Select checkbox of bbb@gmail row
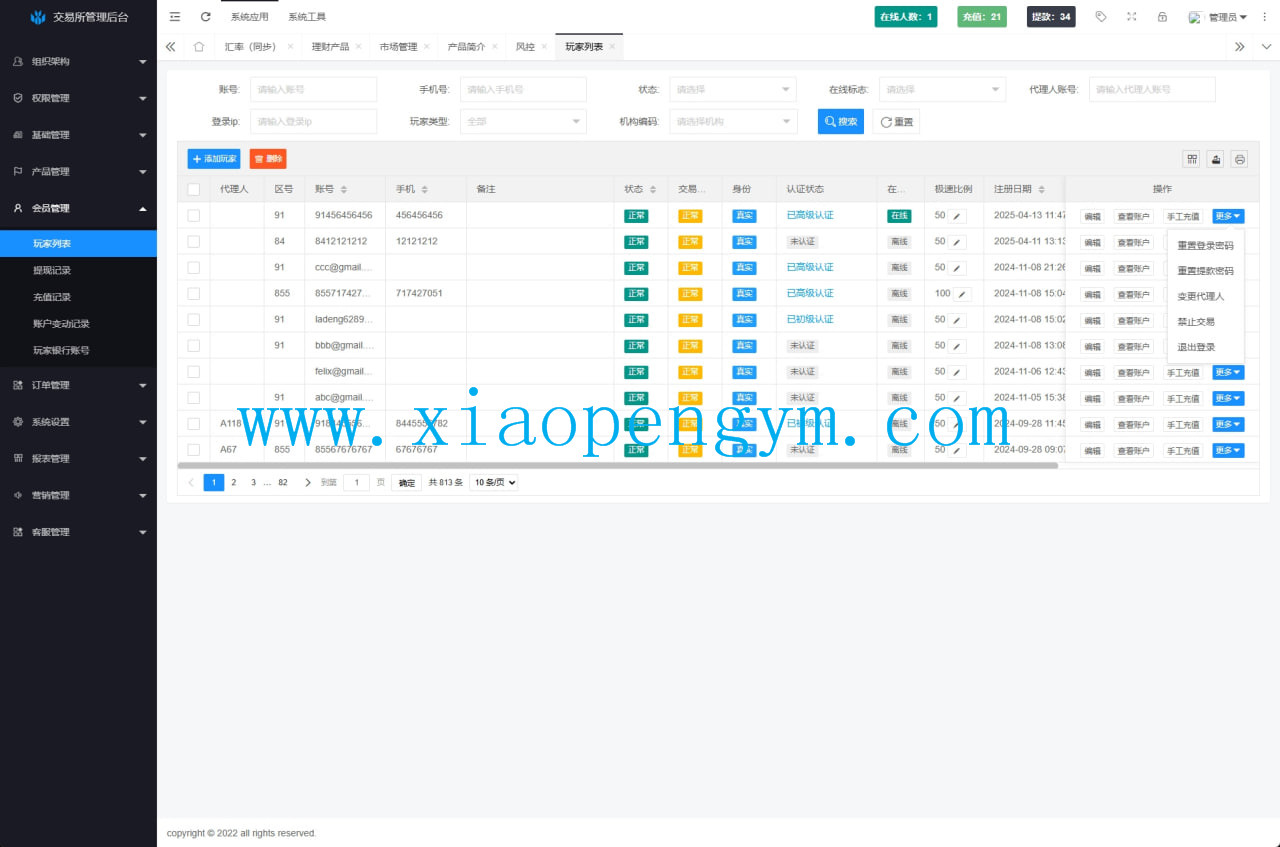 point(194,345)
